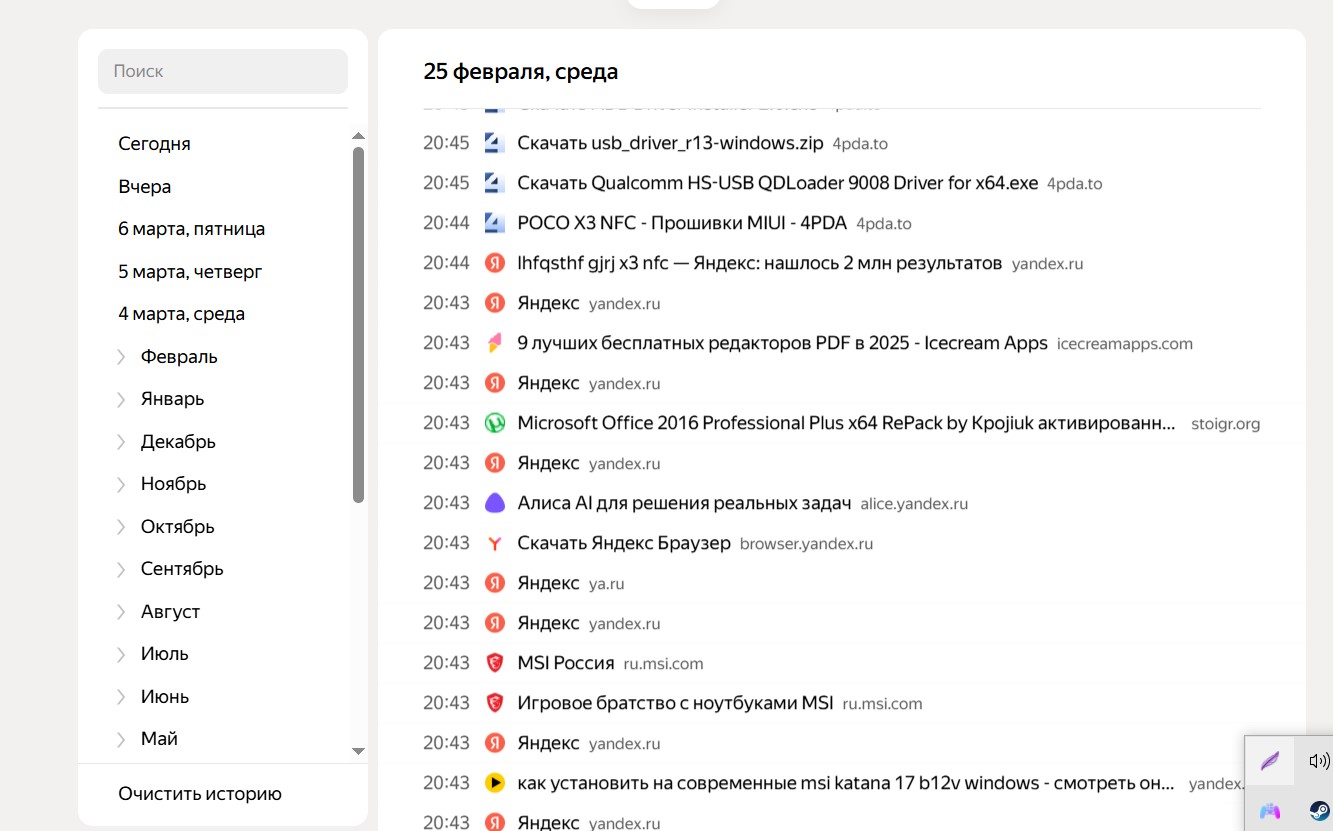Click the MSI dragon icon next to MSI Россия
1333x831 pixels.
[x=494, y=663]
